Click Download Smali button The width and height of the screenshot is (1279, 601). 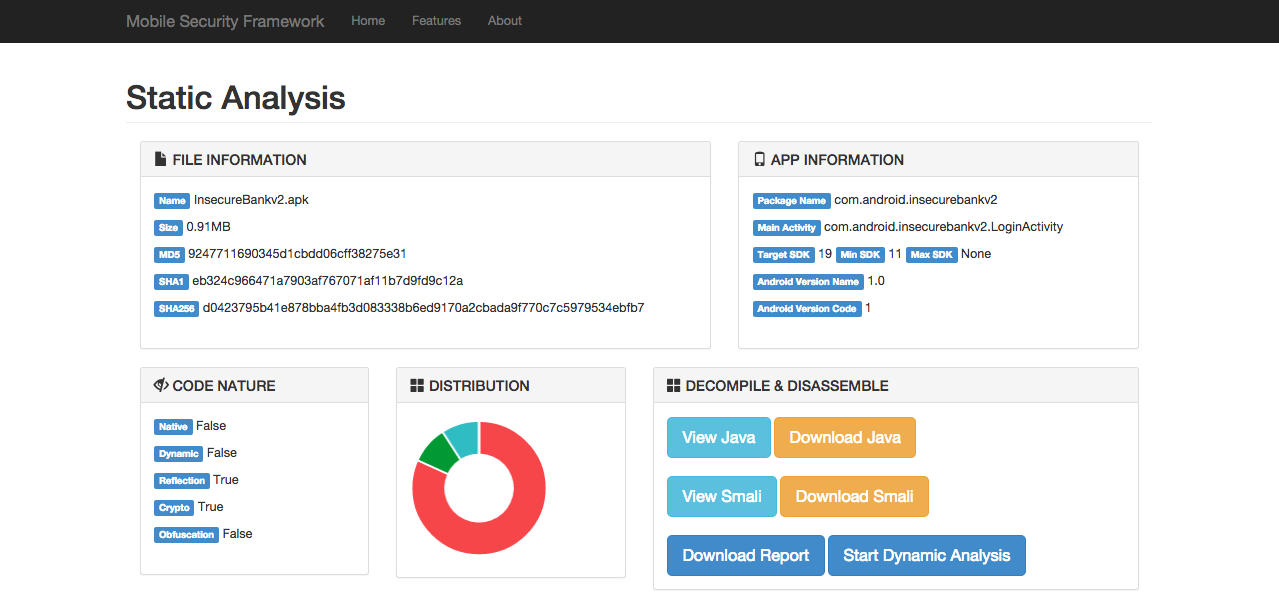(x=854, y=496)
